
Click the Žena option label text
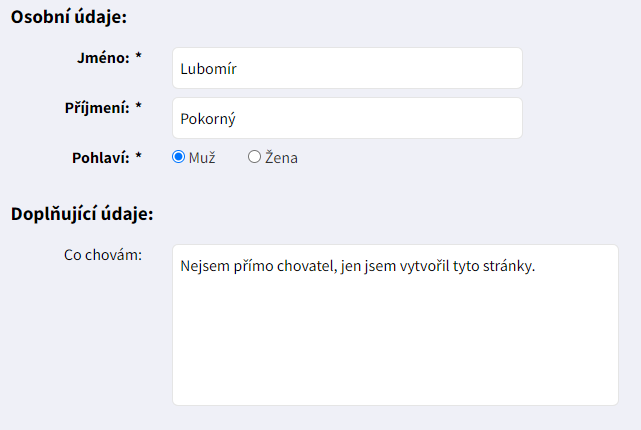click(x=281, y=157)
